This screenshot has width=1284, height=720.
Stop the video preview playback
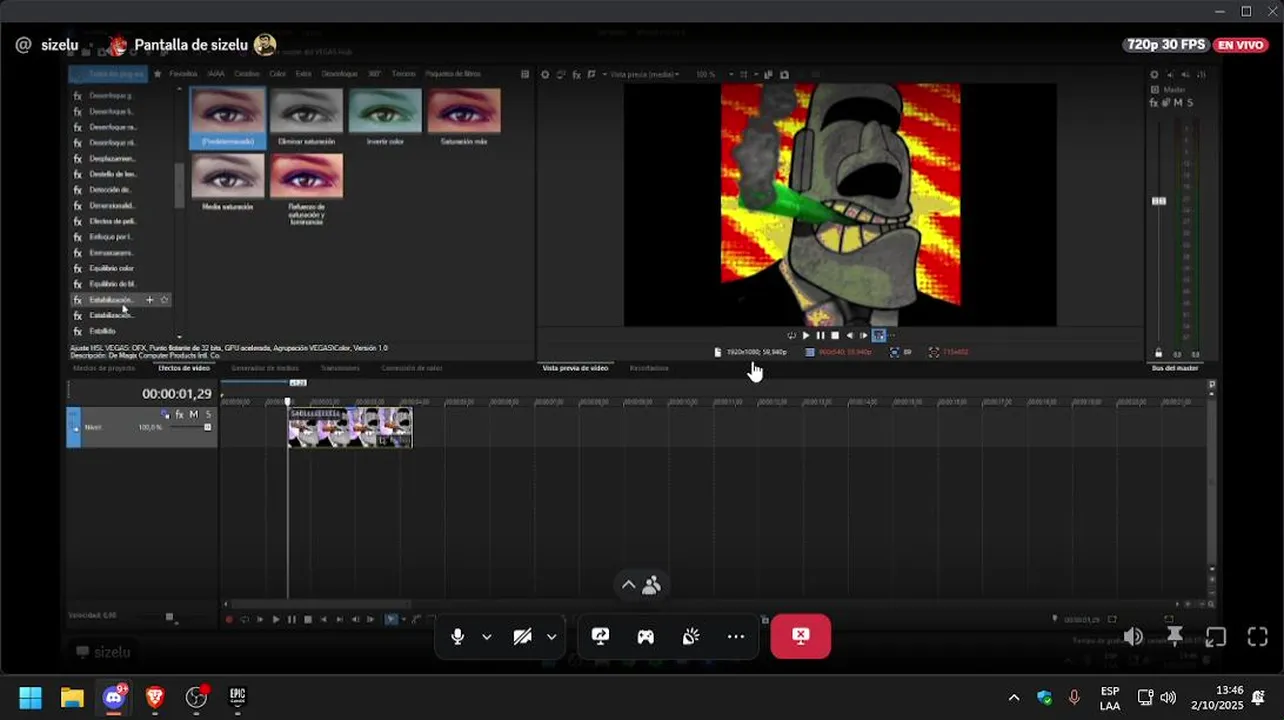(x=835, y=336)
